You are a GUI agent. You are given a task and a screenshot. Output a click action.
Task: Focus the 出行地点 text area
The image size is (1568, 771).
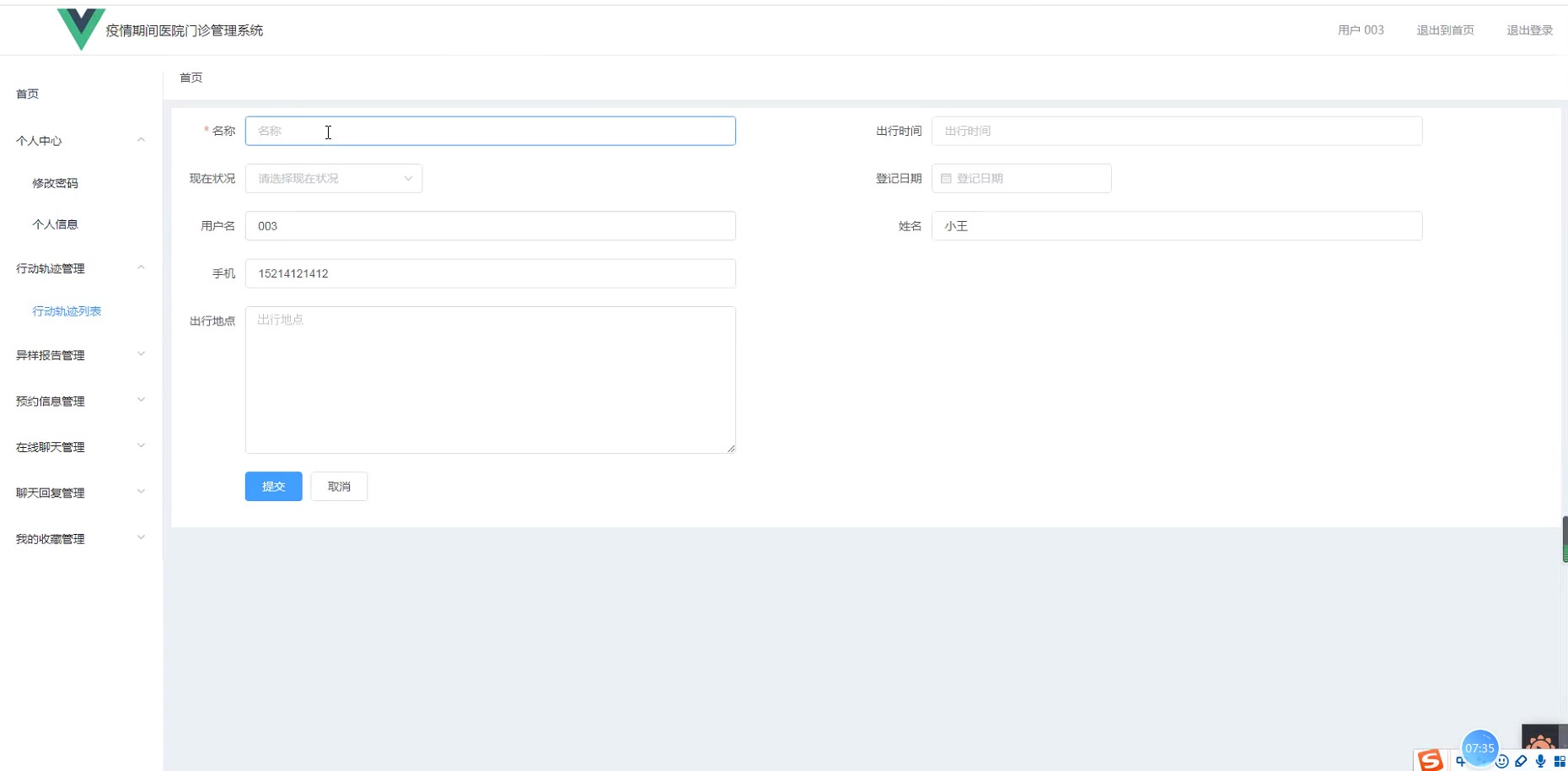point(491,380)
